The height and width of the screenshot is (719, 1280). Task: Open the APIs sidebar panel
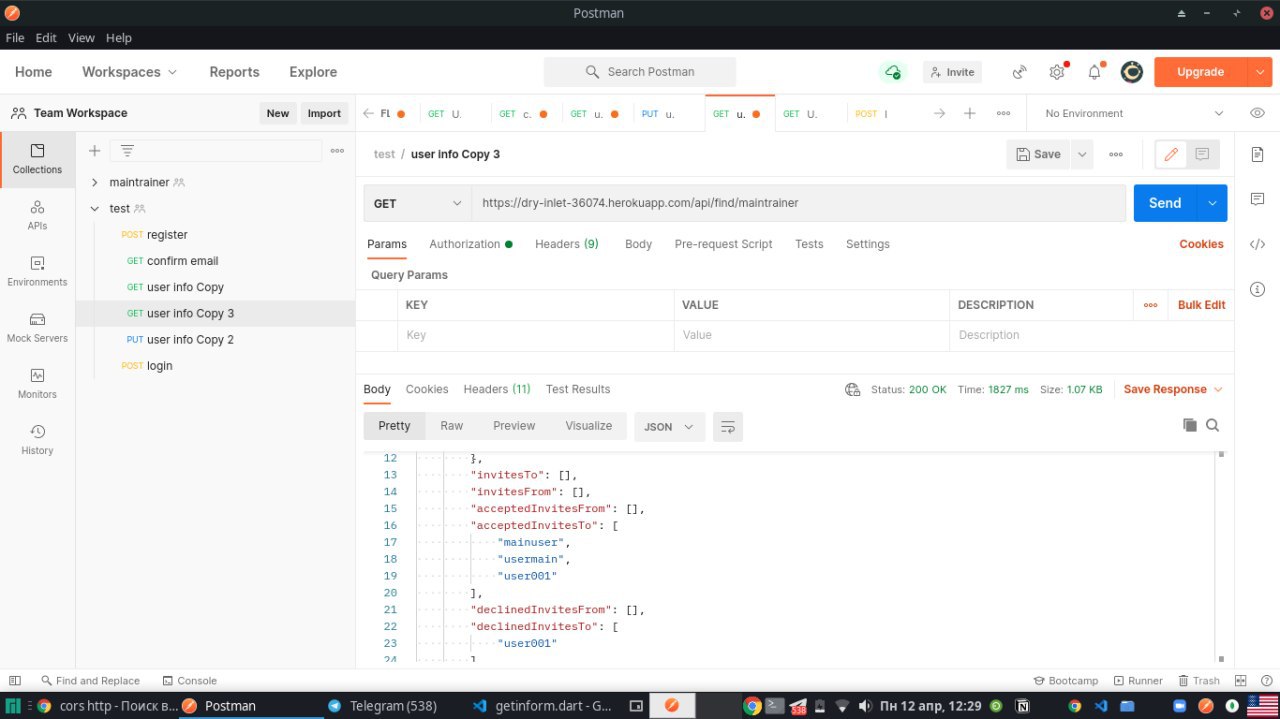click(x=37, y=215)
